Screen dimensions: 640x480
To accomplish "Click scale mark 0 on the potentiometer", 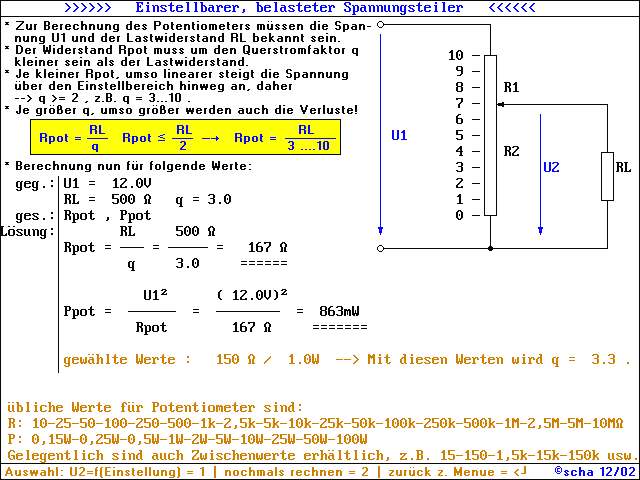I will click(459, 215).
